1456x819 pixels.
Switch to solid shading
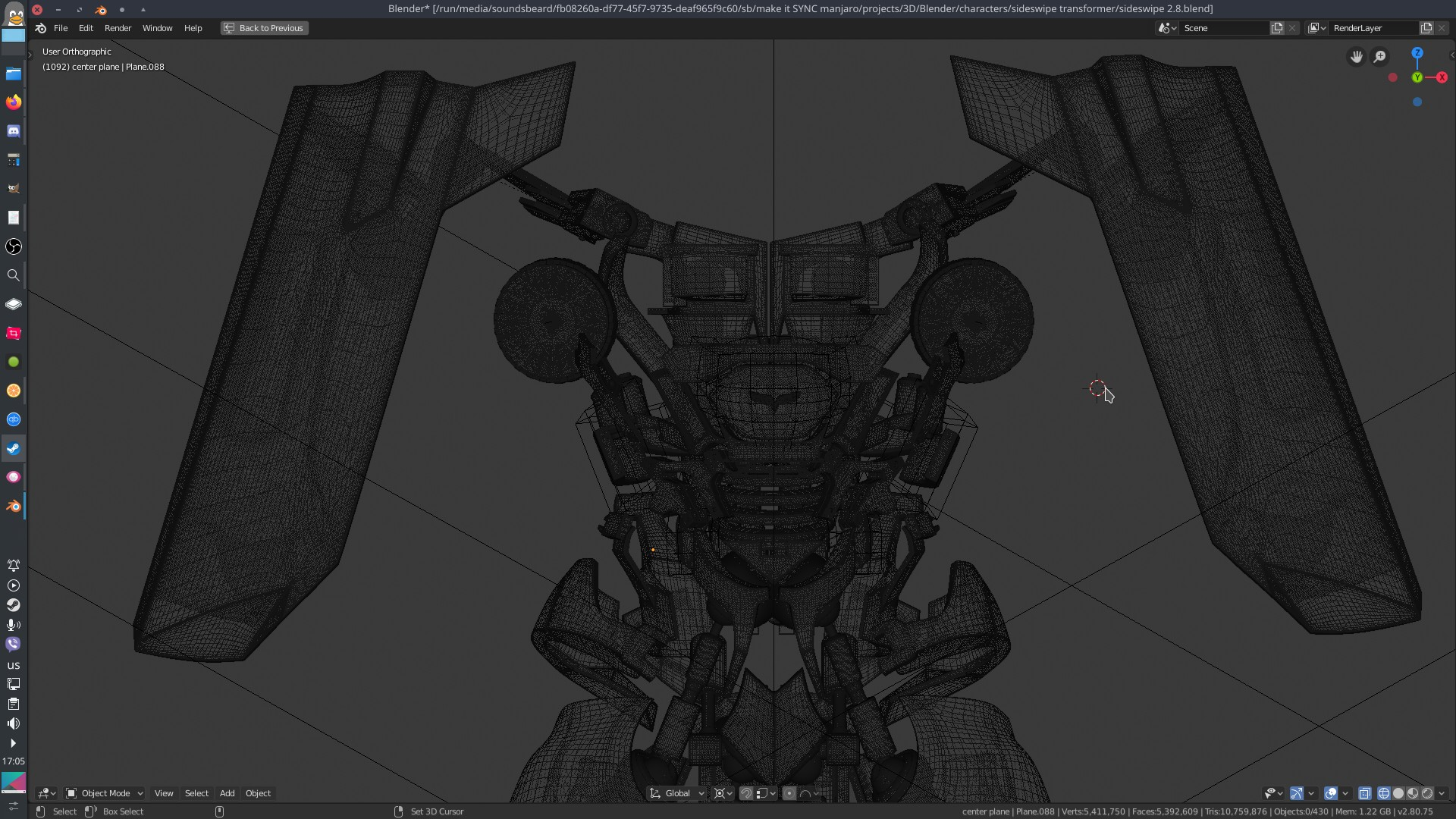1398,793
